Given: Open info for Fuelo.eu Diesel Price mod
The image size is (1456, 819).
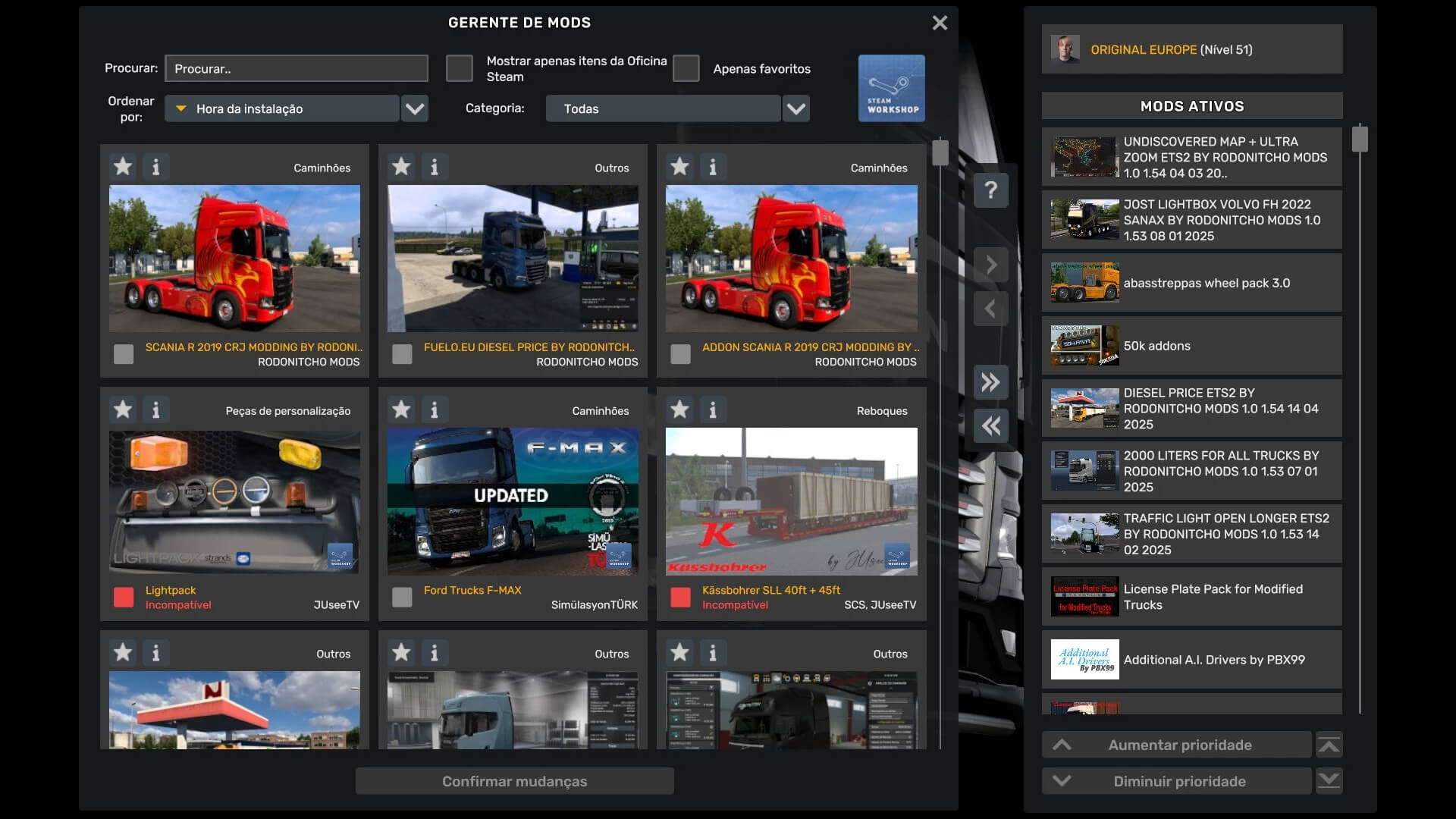Looking at the screenshot, I should pyautogui.click(x=434, y=167).
